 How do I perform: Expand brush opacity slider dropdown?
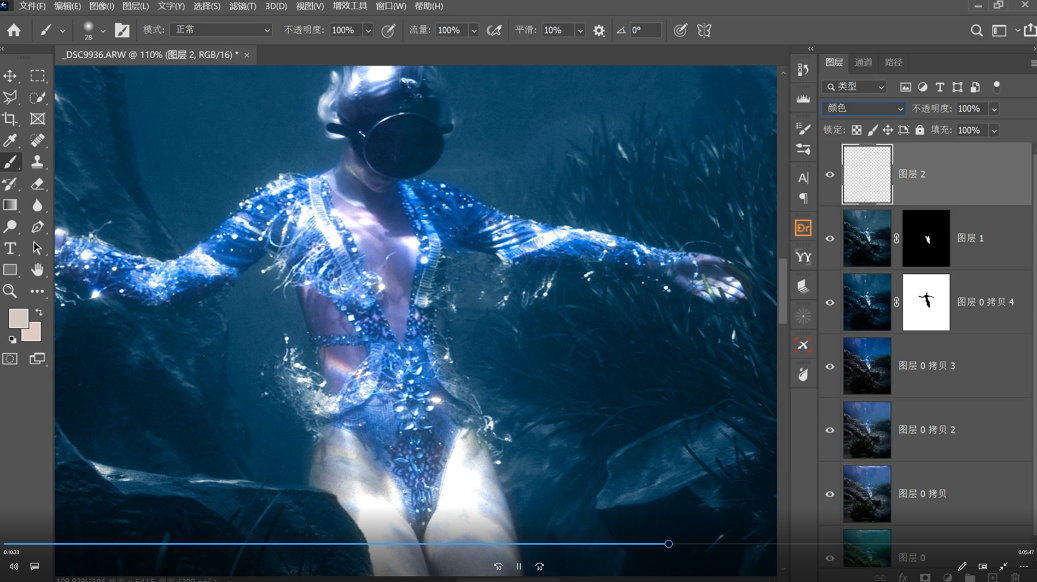pos(368,30)
